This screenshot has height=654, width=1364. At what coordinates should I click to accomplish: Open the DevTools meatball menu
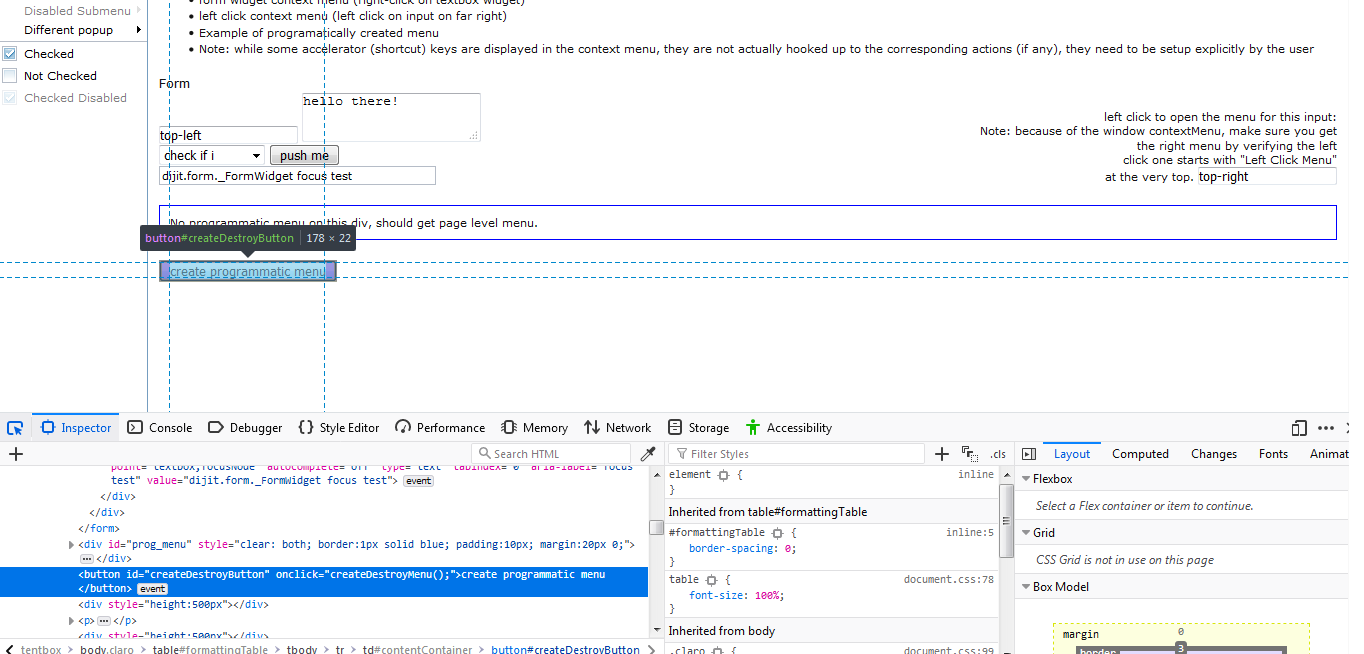coord(1324,427)
